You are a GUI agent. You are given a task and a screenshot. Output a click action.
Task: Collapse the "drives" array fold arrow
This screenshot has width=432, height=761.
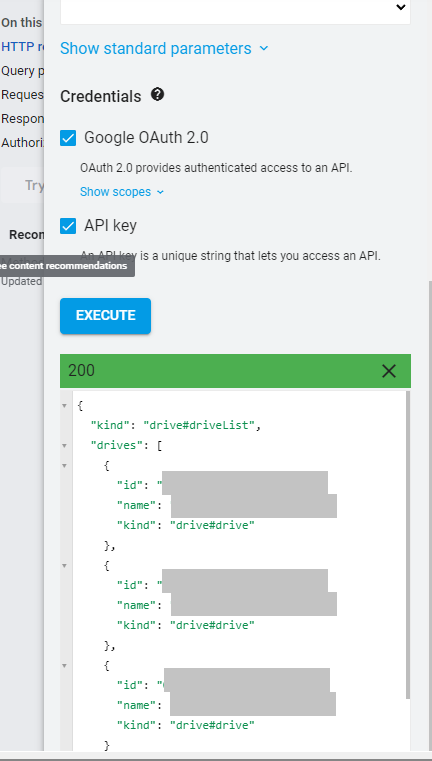pos(65,446)
